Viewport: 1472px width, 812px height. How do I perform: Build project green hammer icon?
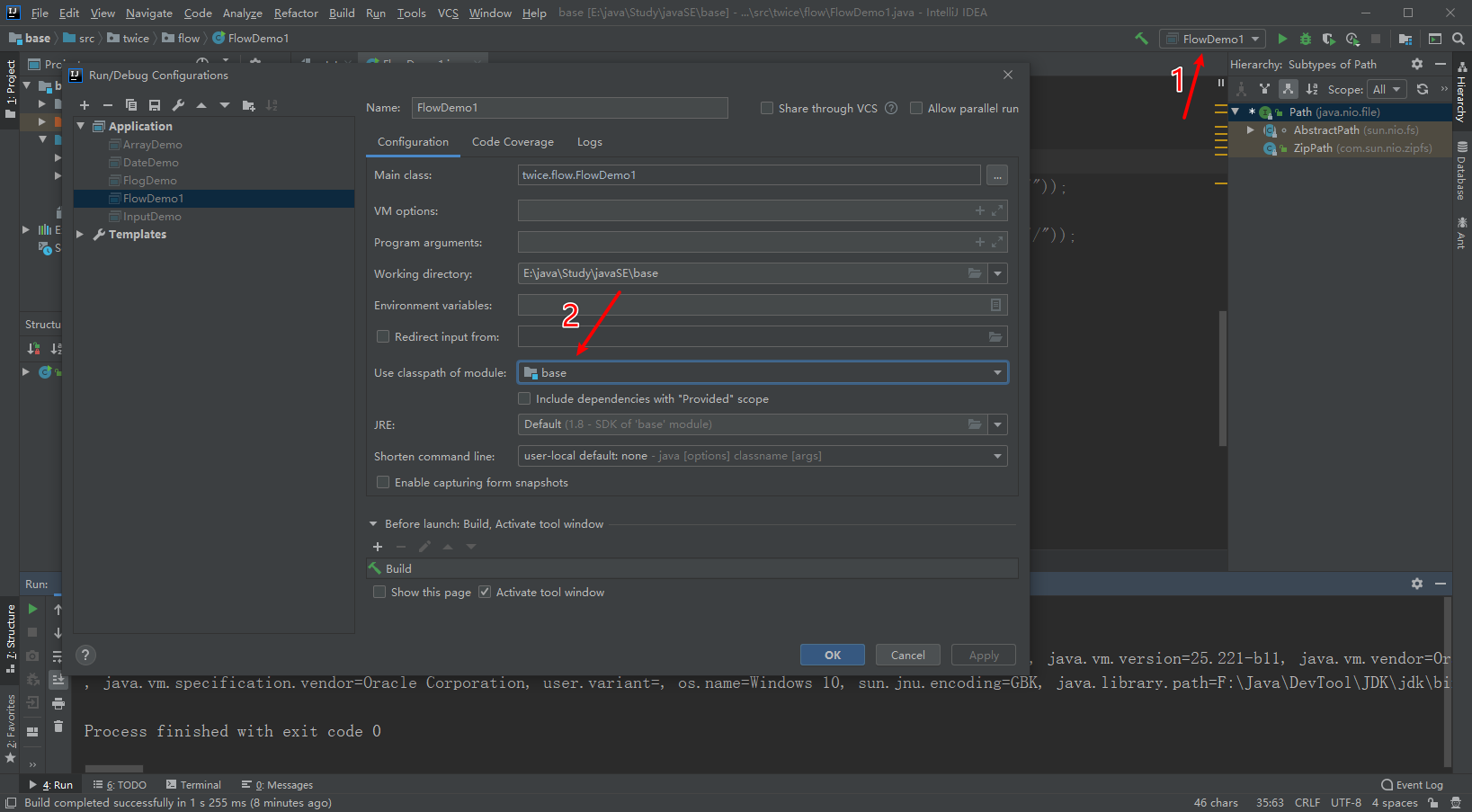coord(1141,39)
